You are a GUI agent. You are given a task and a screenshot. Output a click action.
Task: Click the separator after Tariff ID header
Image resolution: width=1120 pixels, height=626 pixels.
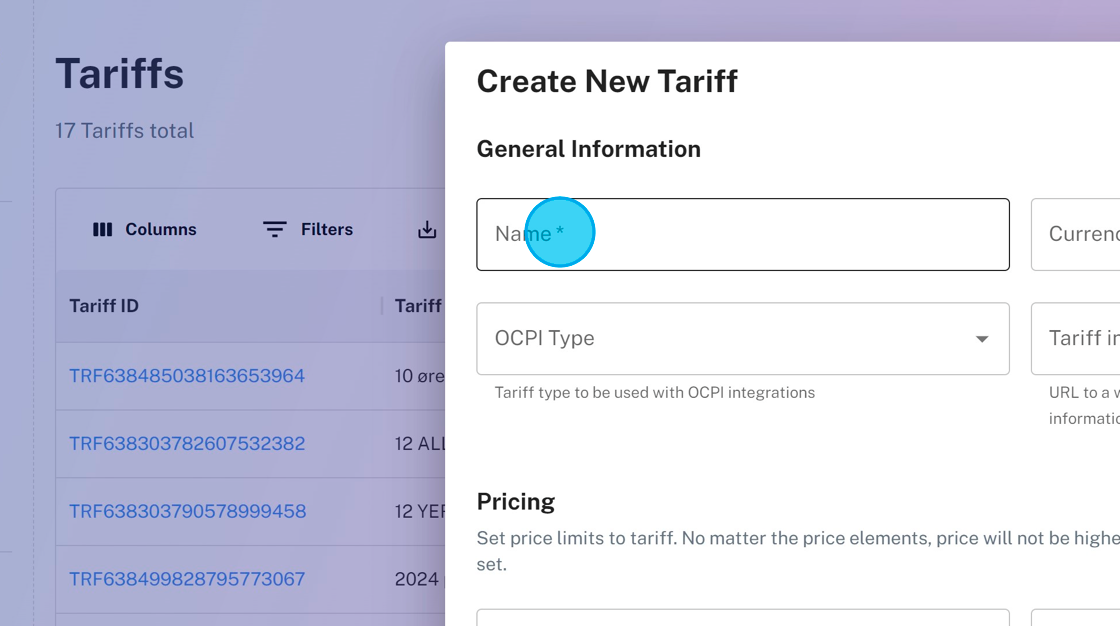[382, 306]
